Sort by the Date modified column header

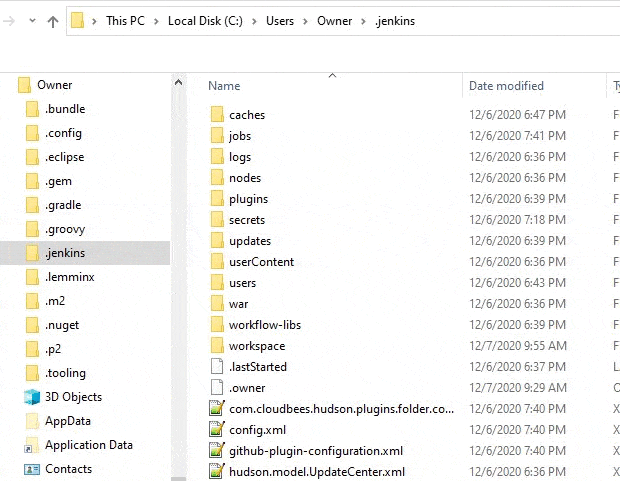pos(506,86)
